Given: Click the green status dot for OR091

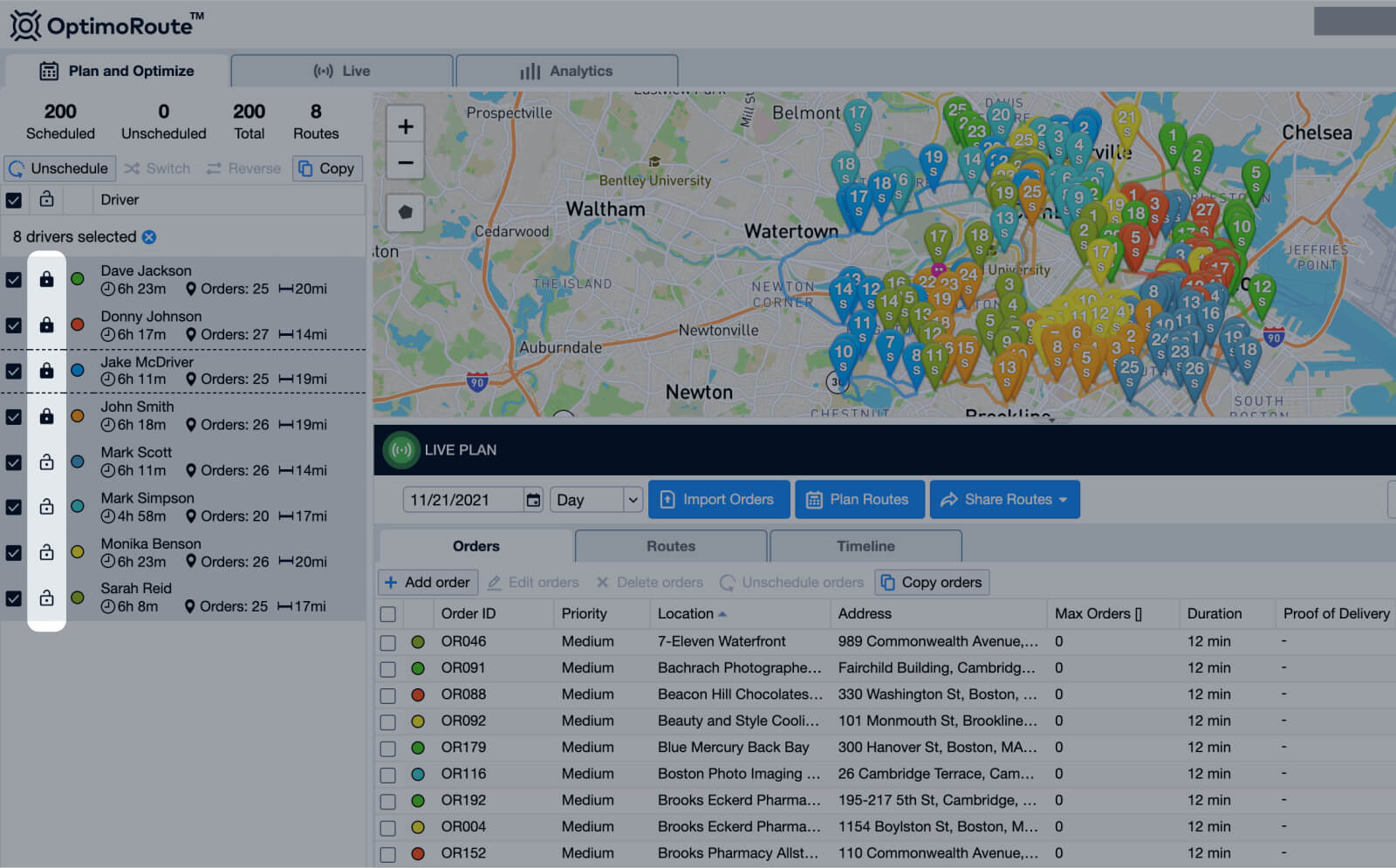Looking at the screenshot, I should (418, 667).
